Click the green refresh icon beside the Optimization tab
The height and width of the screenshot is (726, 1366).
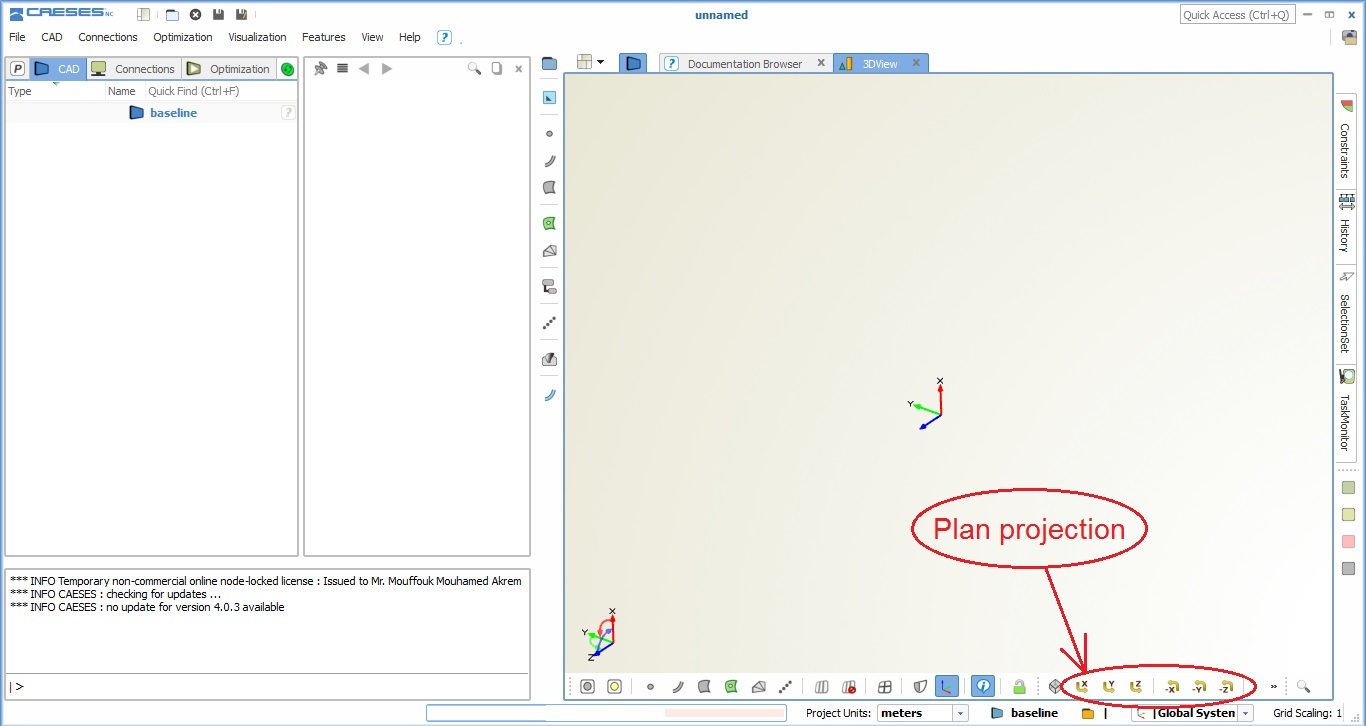point(288,69)
